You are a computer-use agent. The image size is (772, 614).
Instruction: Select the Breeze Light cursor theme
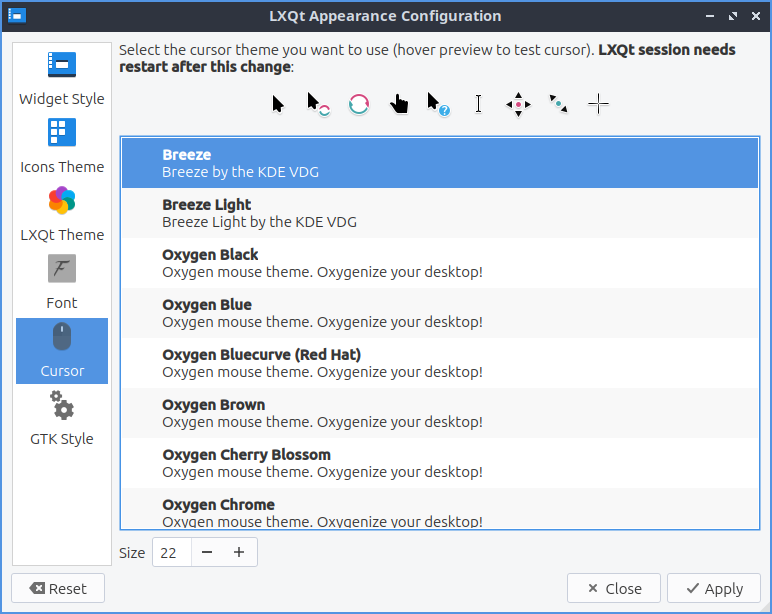439,213
